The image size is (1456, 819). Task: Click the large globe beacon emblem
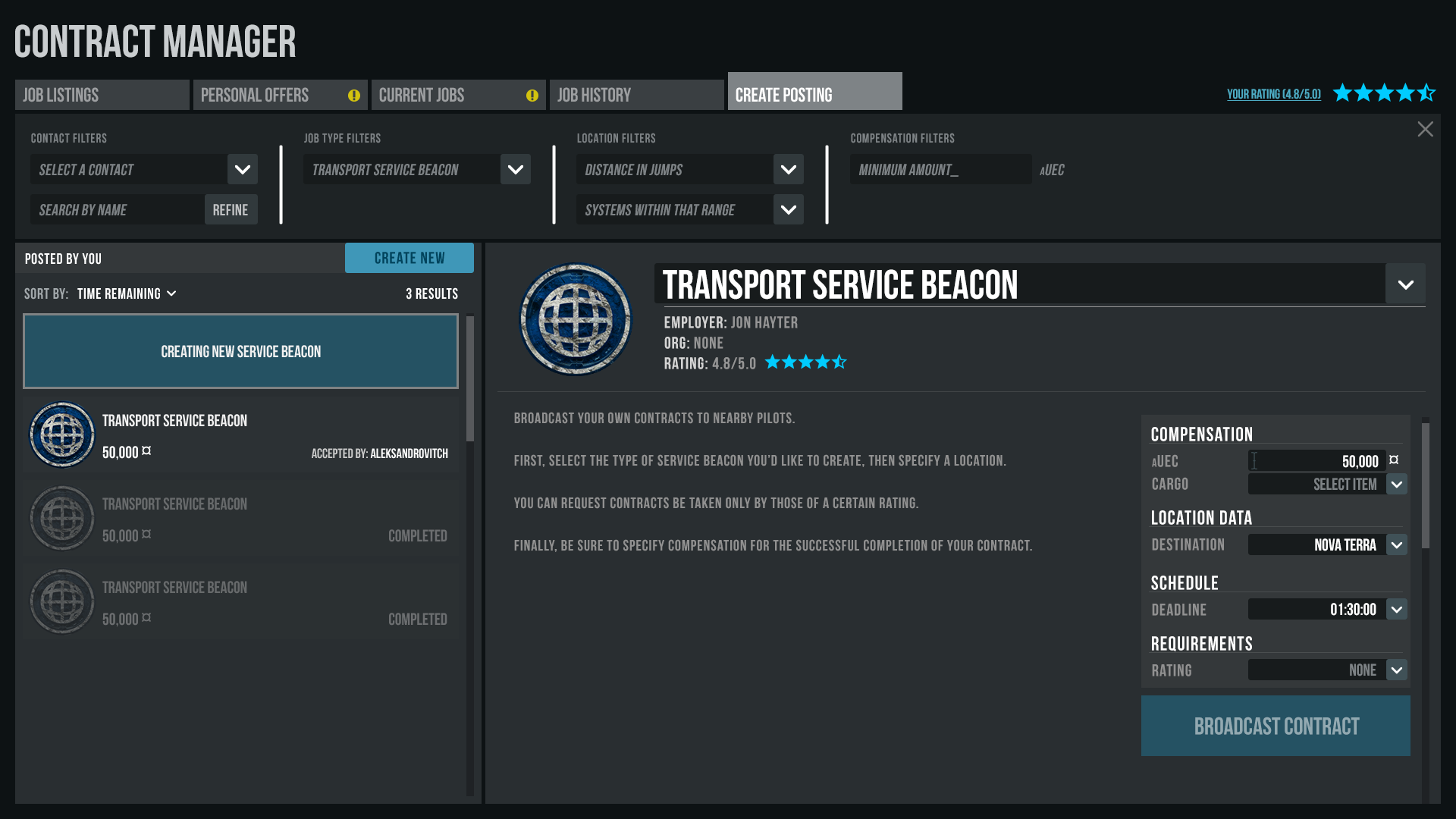point(576,319)
